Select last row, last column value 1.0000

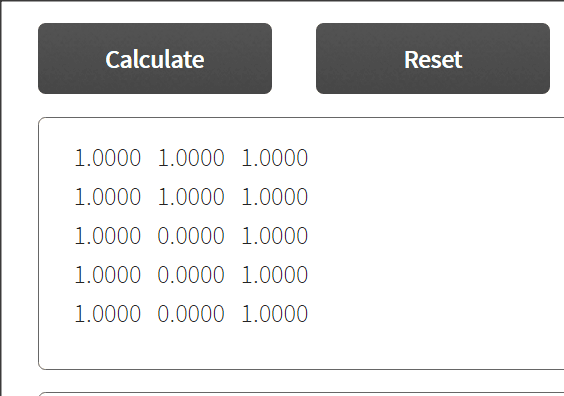click(x=274, y=314)
